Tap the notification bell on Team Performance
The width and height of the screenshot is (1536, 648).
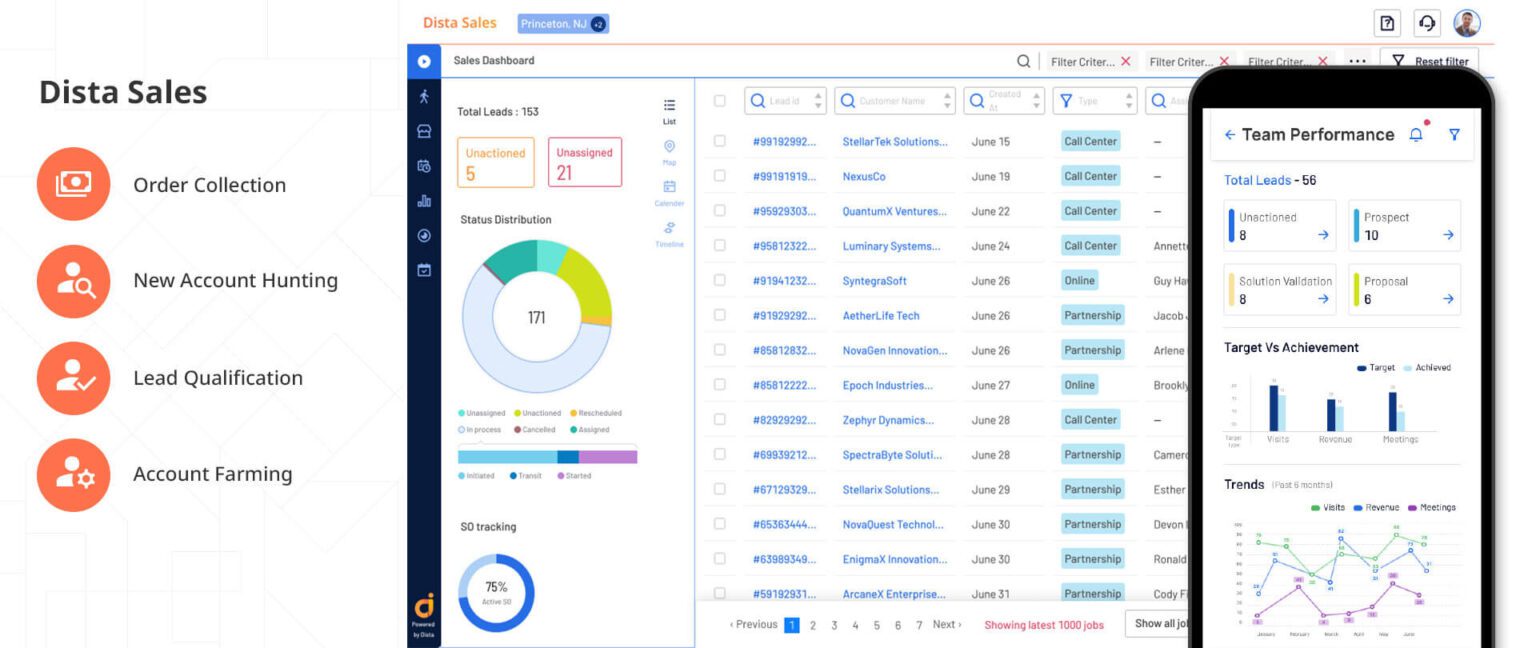(x=1416, y=135)
